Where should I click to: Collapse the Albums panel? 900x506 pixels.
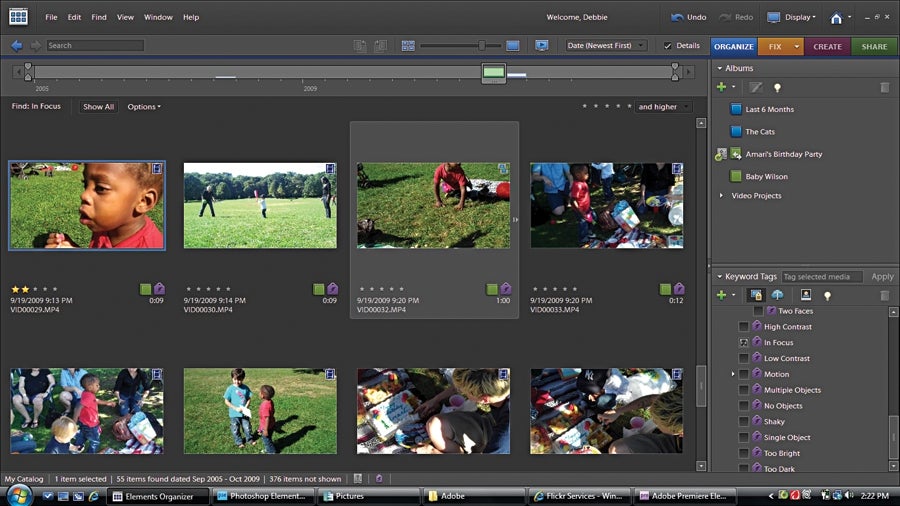tap(720, 68)
